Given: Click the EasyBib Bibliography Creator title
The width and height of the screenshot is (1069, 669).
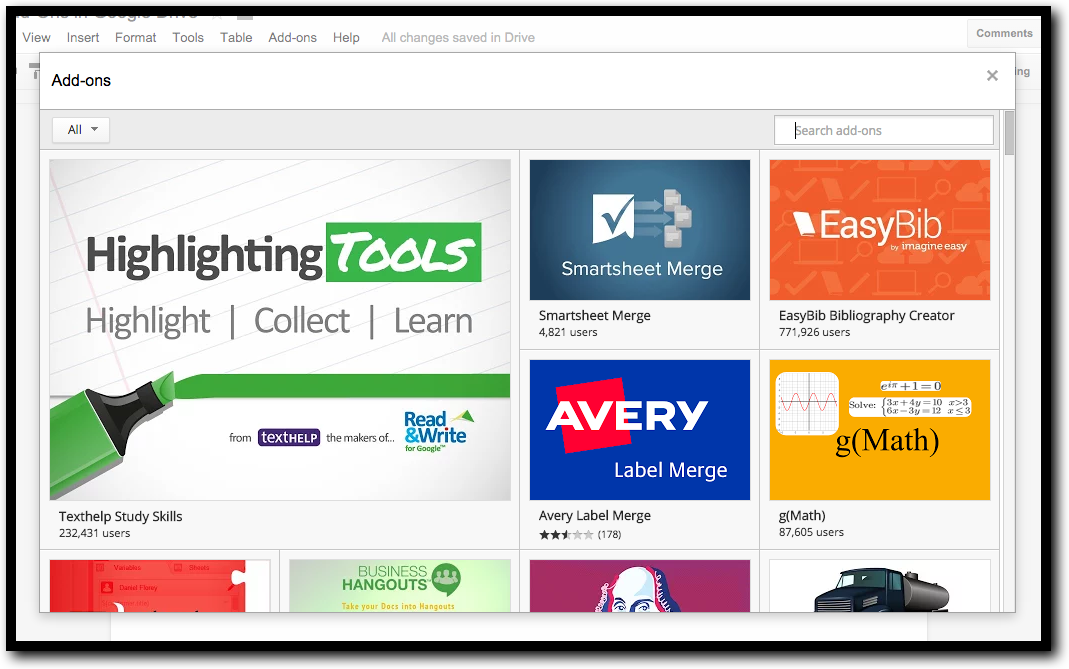Looking at the screenshot, I should tap(867, 316).
